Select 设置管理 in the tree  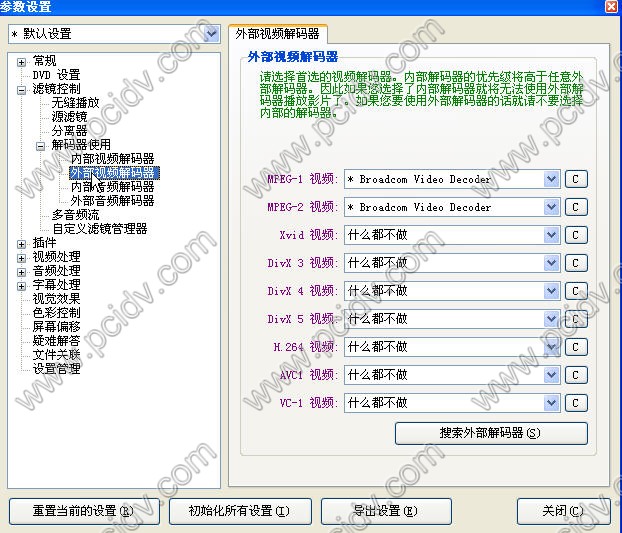point(56,369)
